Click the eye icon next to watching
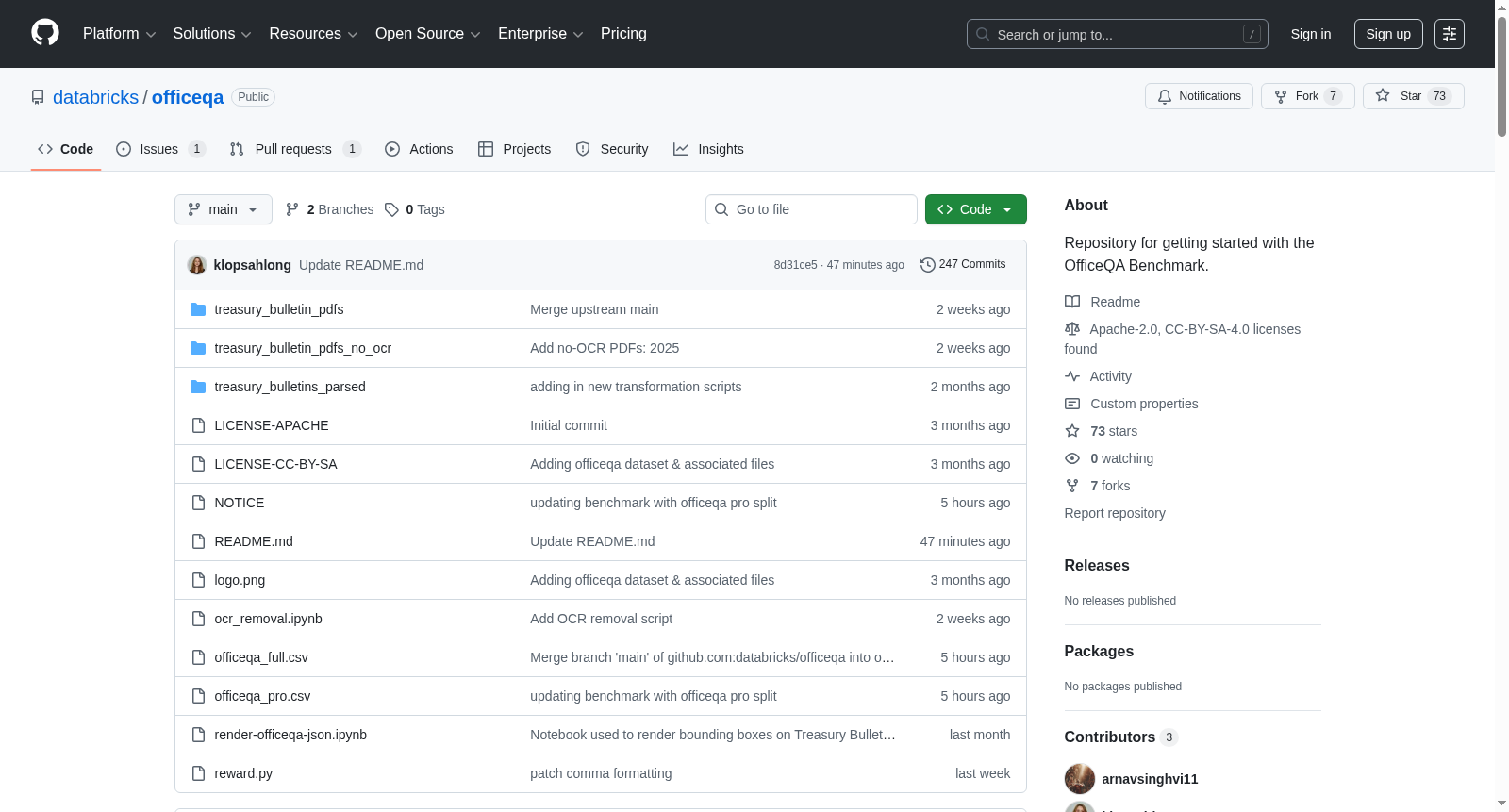Screen dimensions: 1509x812 tap(1072, 458)
